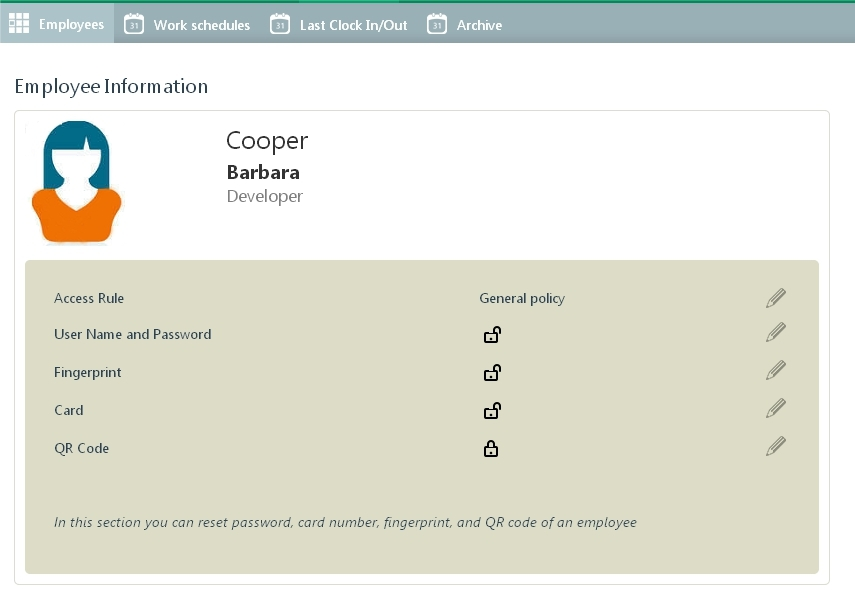Click the Work schedules calendar icon
This screenshot has width=855, height=590.
point(134,25)
